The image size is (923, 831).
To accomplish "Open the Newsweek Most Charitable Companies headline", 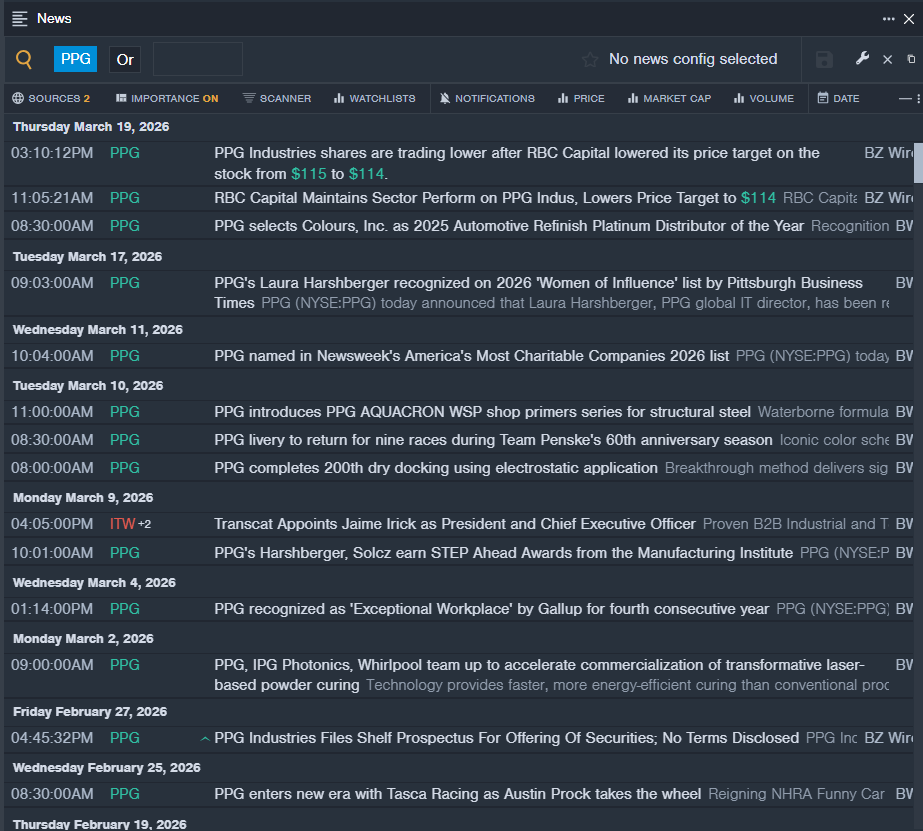I will click(471, 356).
